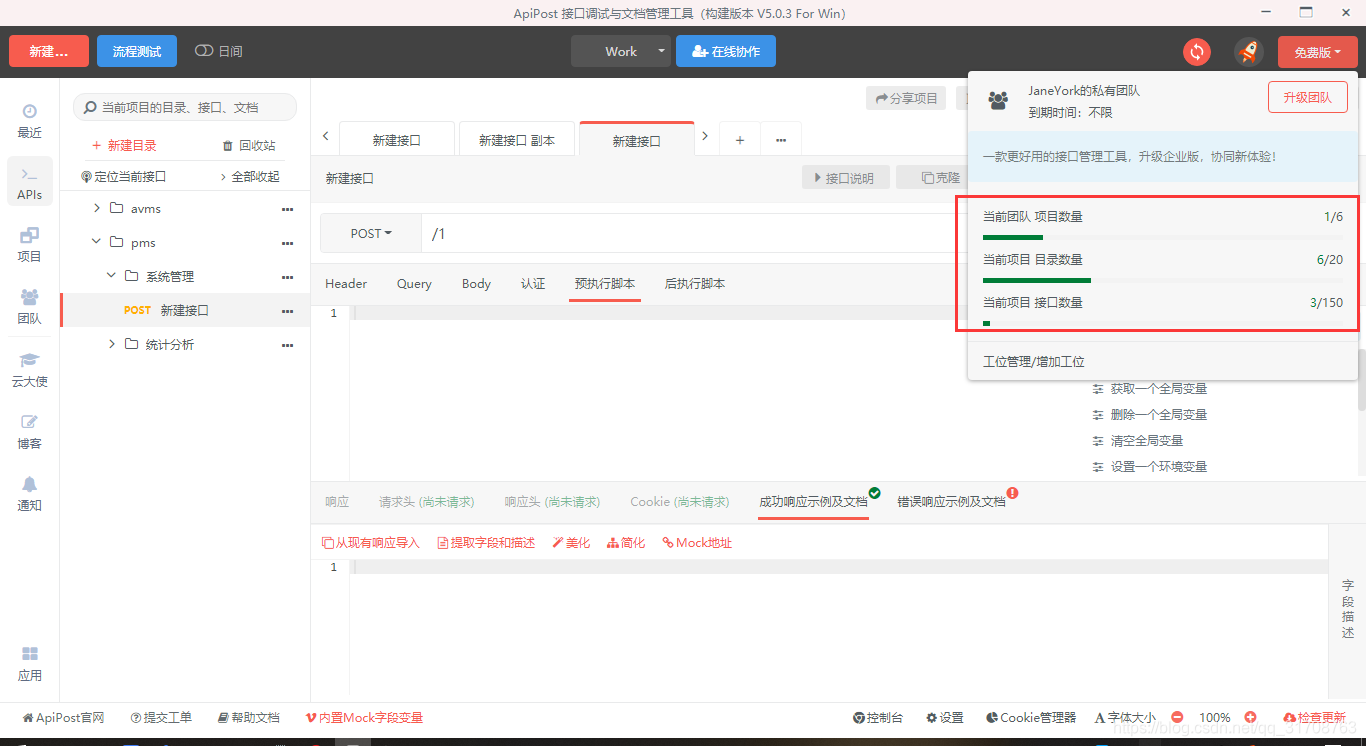Click 新建目录 link
1366x746 pixels.
124,145
